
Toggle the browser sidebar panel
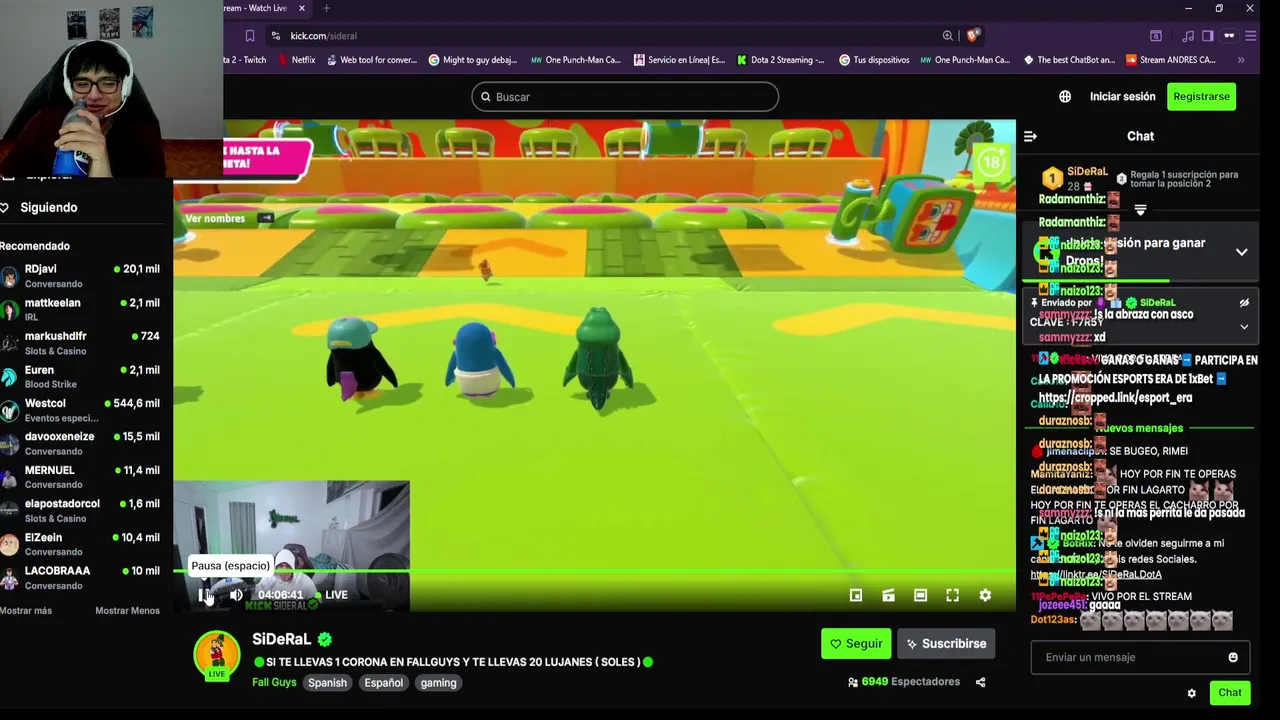coord(1208,35)
